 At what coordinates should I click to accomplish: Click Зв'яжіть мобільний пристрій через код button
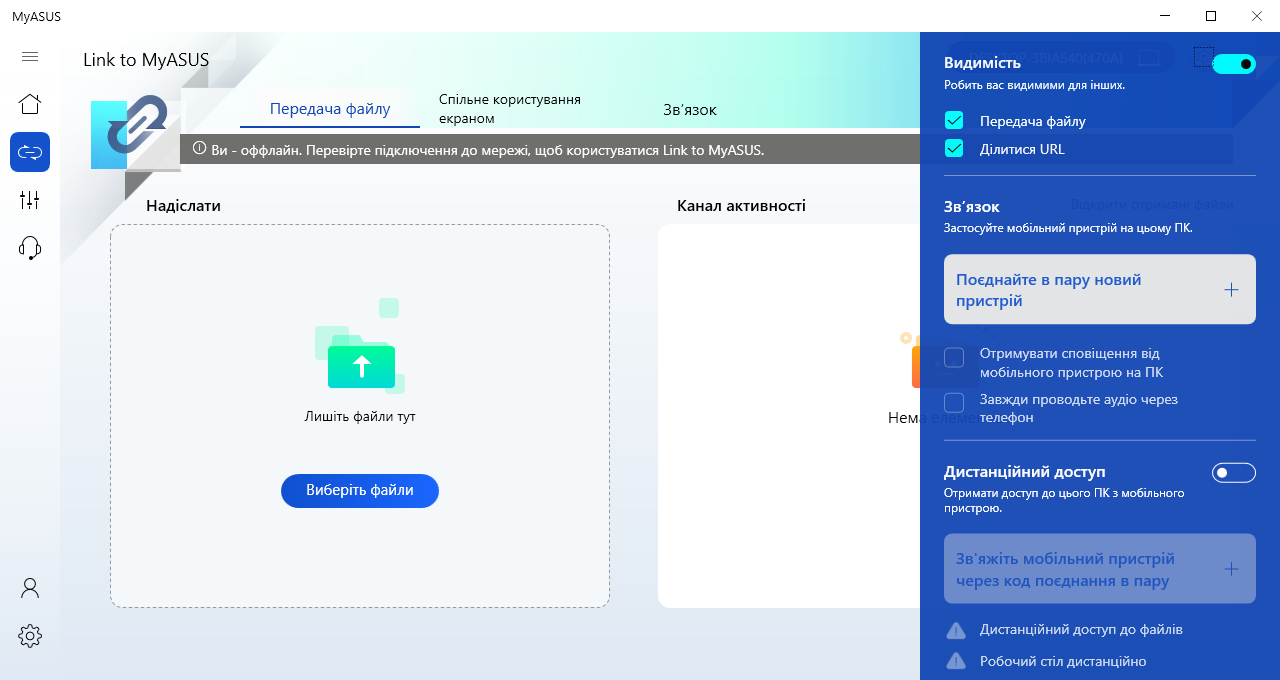tap(1100, 569)
